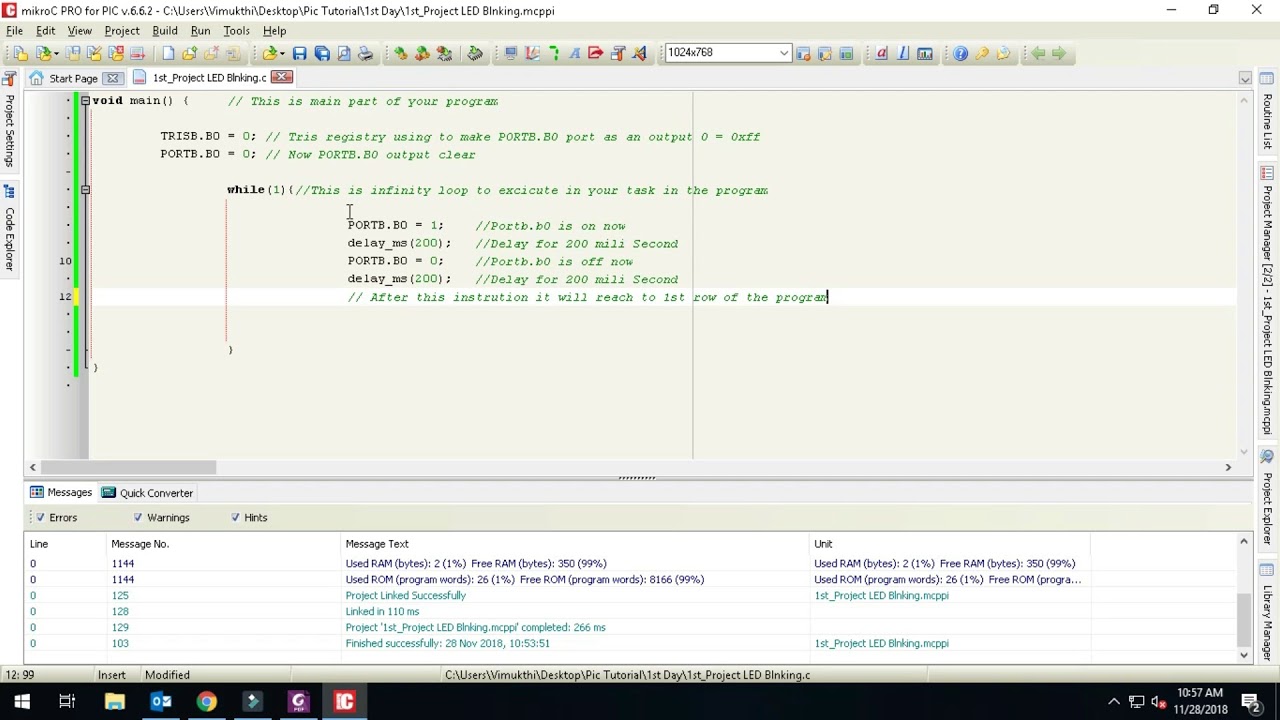Create a new blank file via toolbar

[x=168, y=53]
